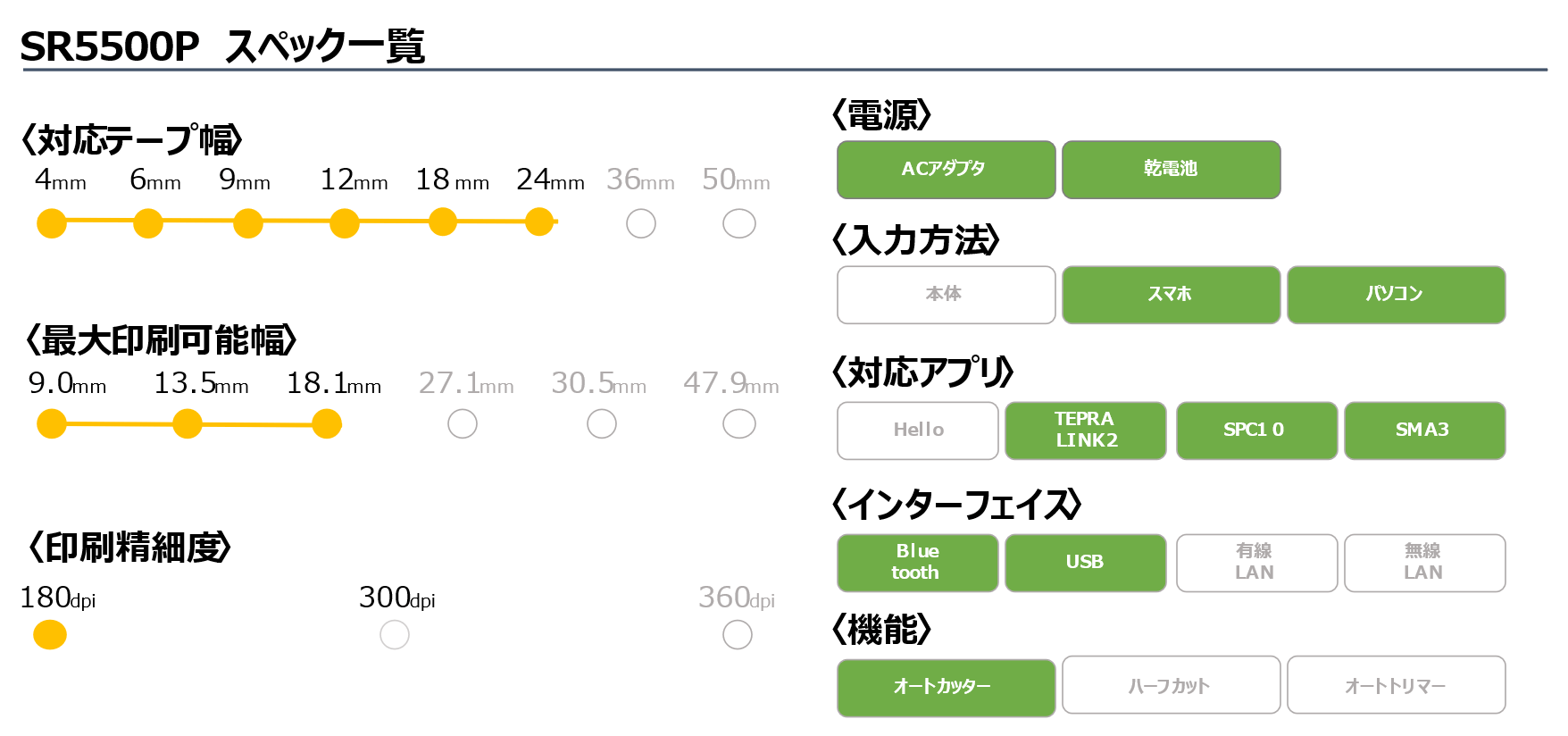The height and width of the screenshot is (736, 1568).
Task: Select the スマホ input method button
Action: [x=1172, y=295]
